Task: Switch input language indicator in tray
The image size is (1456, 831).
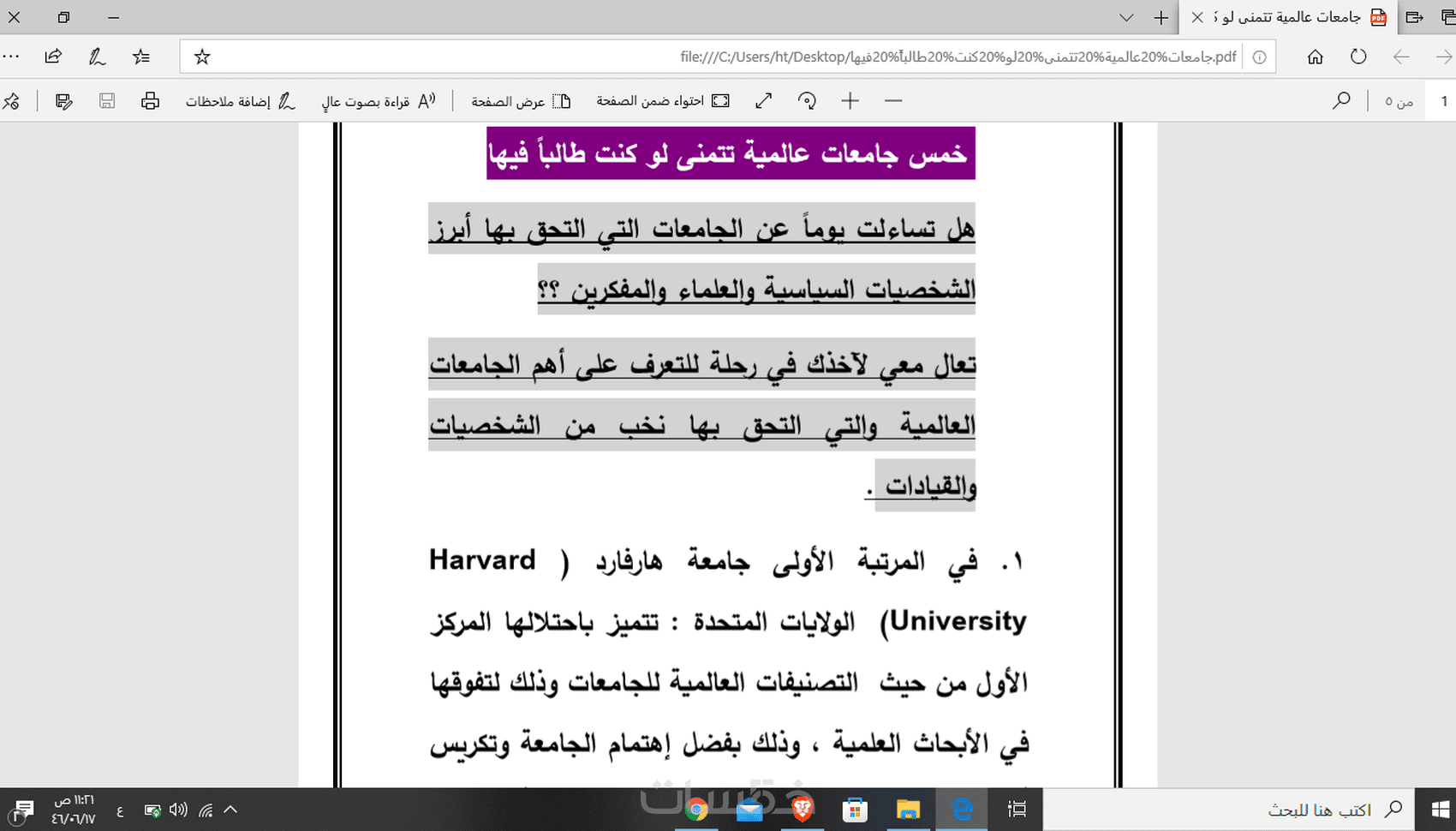Action: (120, 810)
